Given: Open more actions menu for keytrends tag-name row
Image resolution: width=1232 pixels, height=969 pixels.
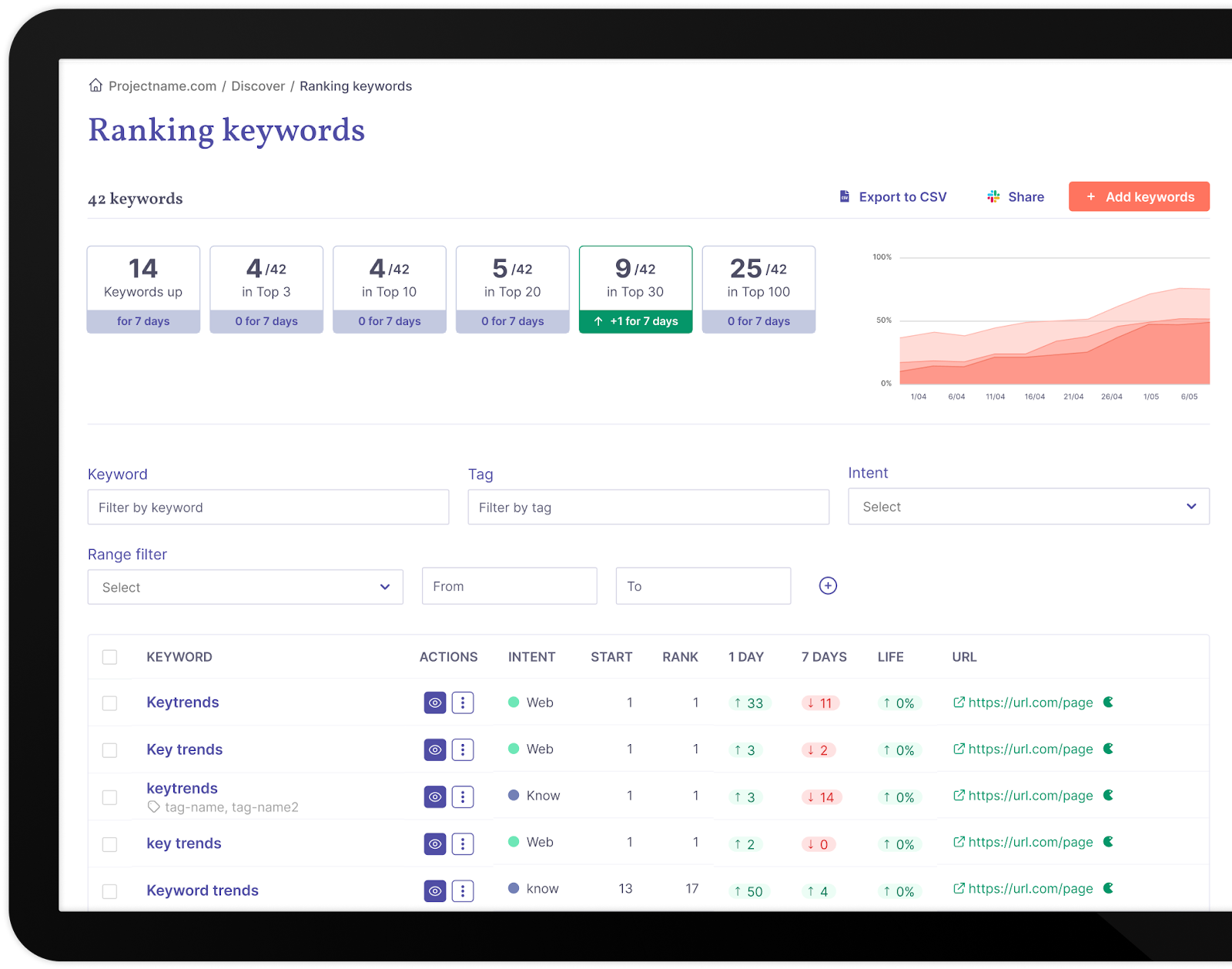Looking at the screenshot, I should tap(463, 796).
